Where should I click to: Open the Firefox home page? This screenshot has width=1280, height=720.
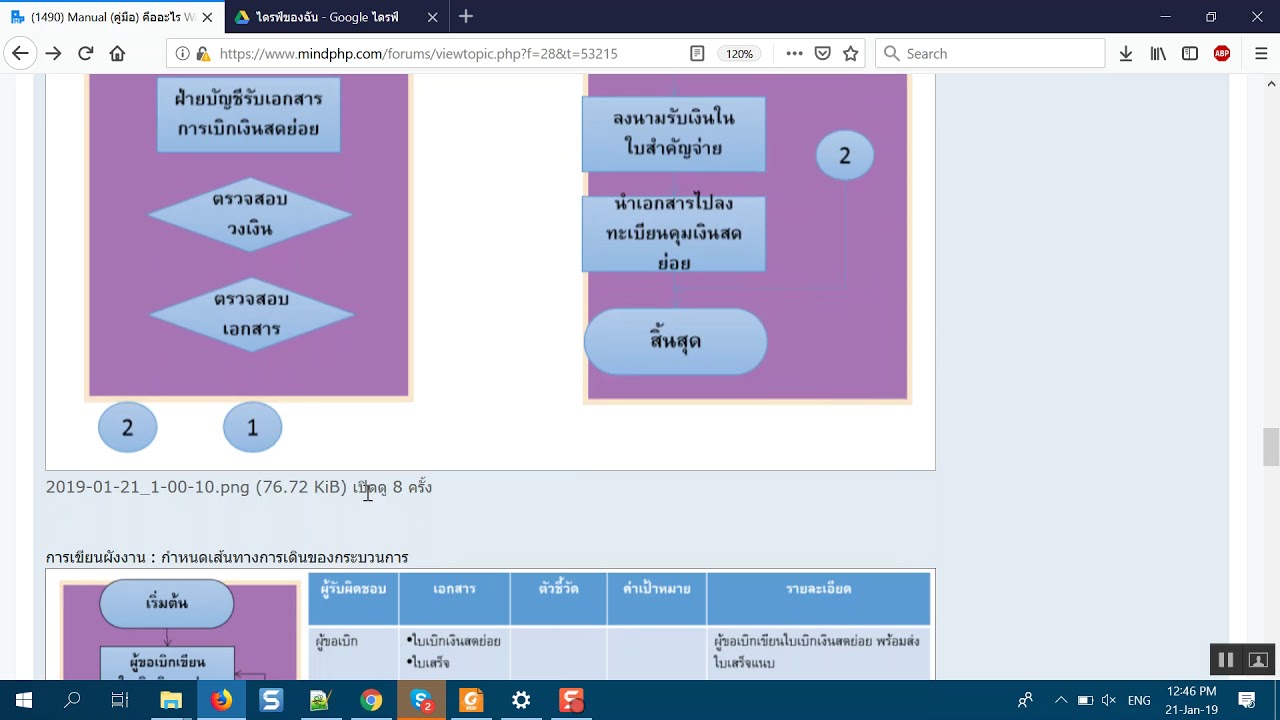pyautogui.click(x=117, y=54)
